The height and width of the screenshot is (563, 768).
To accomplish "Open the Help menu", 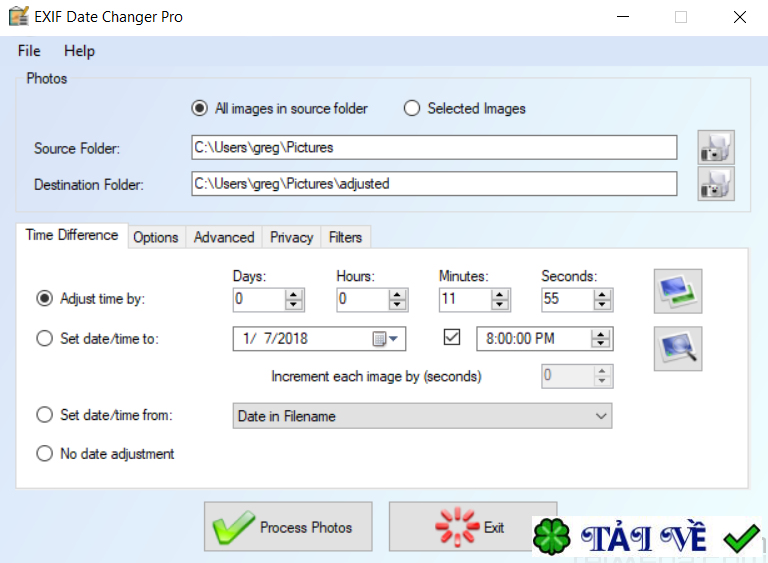I will tap(79, 51).
